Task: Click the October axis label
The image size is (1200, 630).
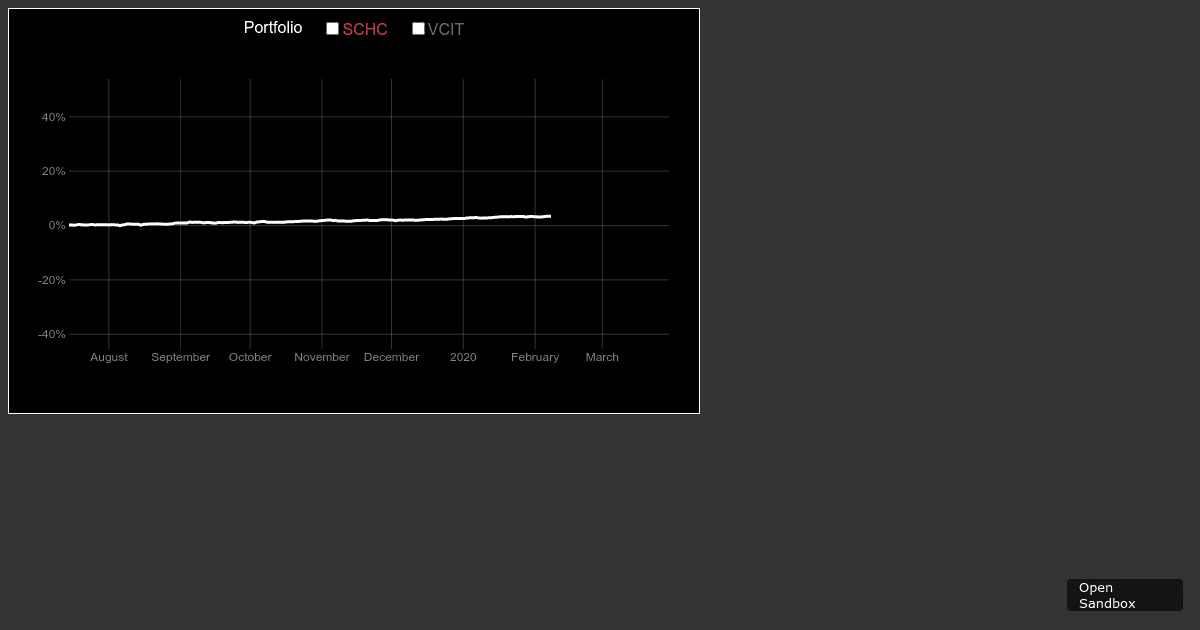Action: click(250, 357)
